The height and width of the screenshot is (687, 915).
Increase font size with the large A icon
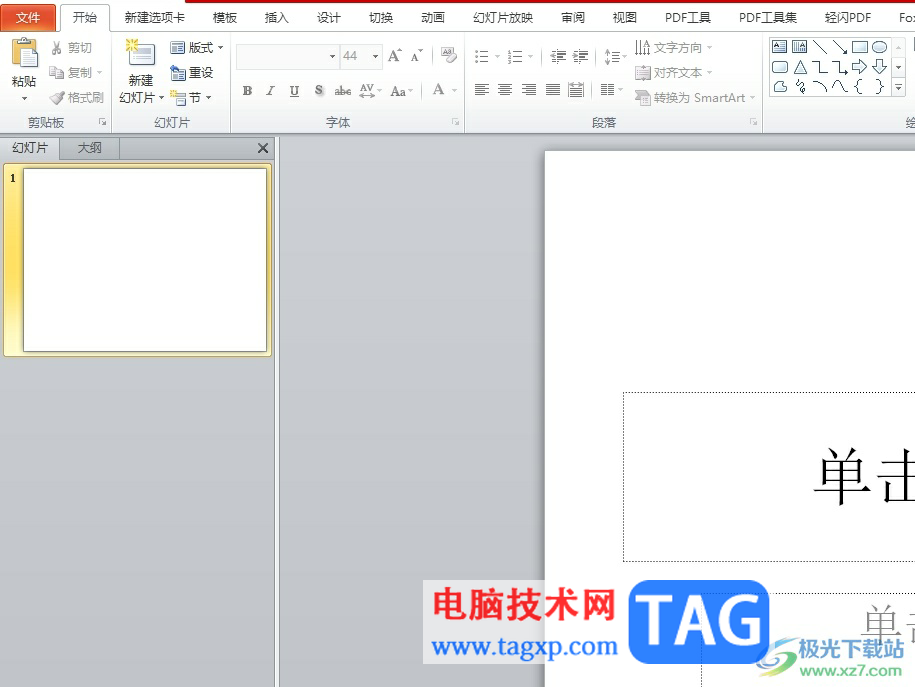(394, 56)
